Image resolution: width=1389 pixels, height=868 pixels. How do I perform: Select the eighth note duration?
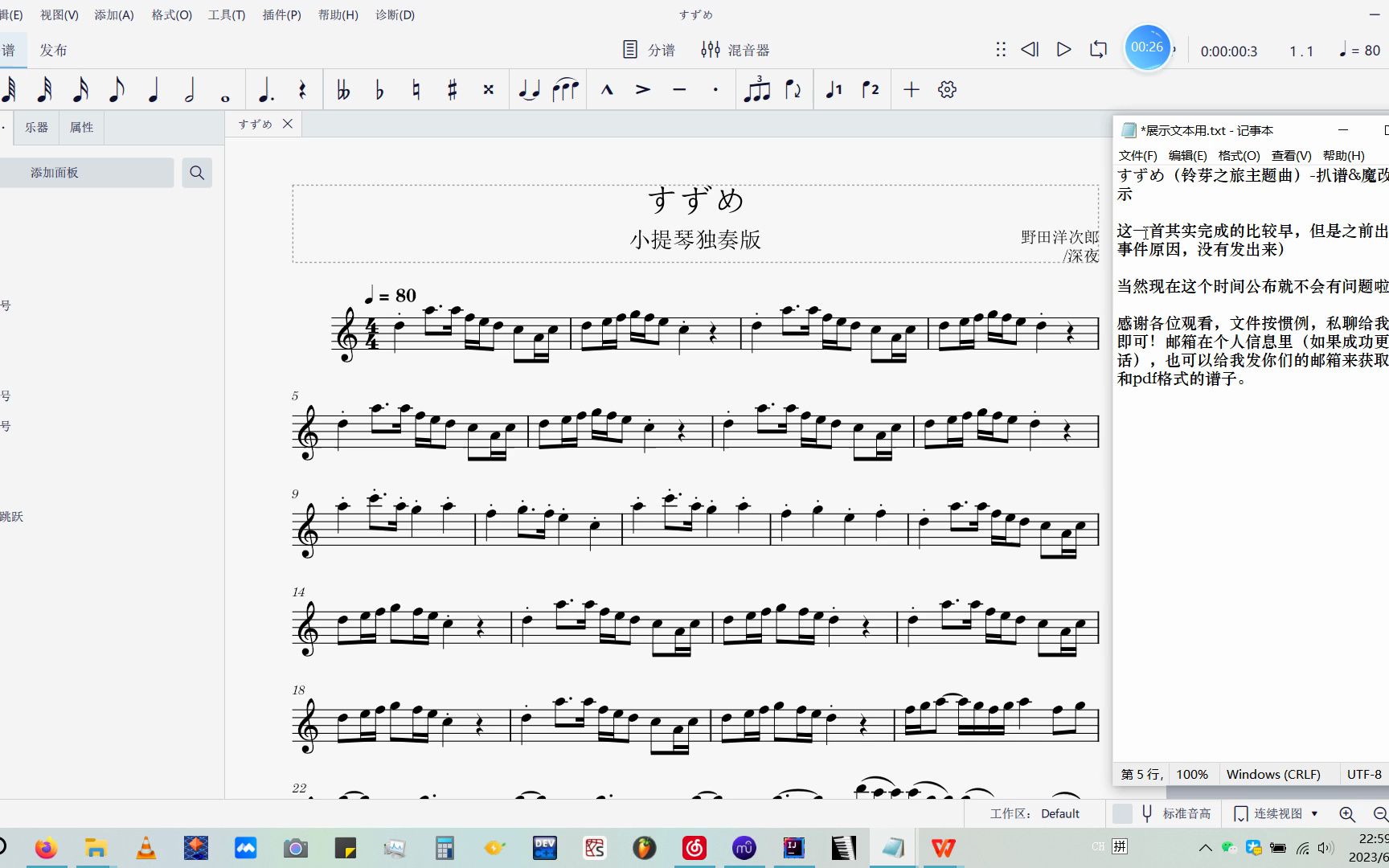[x=117, y=90]
